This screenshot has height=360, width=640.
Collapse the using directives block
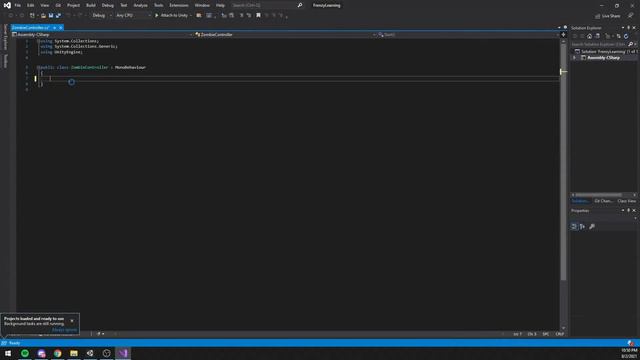[x=38, y=41]
